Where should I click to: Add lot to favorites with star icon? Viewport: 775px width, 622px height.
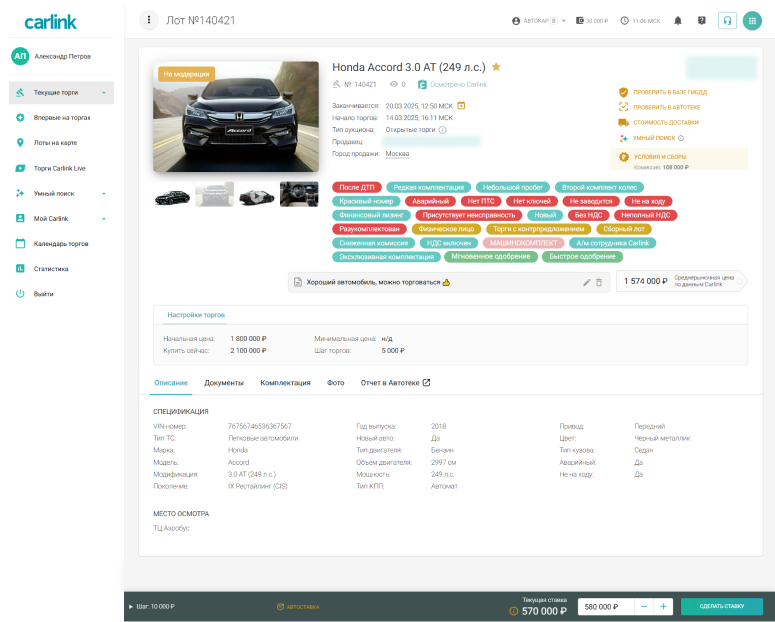click(496, 67)
